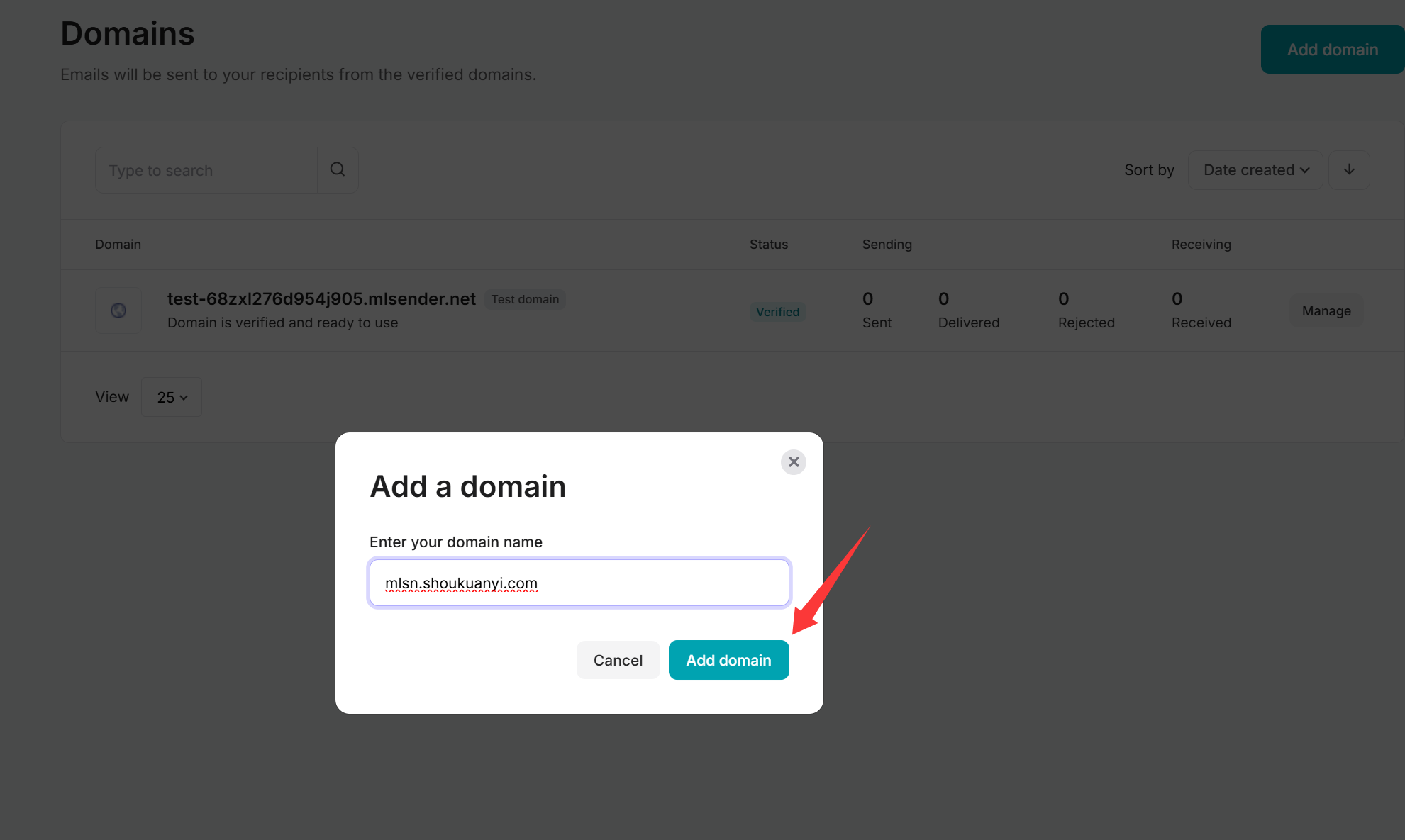Click the Verified status badge
This screenshot has height=840, width=1405.
777,312
